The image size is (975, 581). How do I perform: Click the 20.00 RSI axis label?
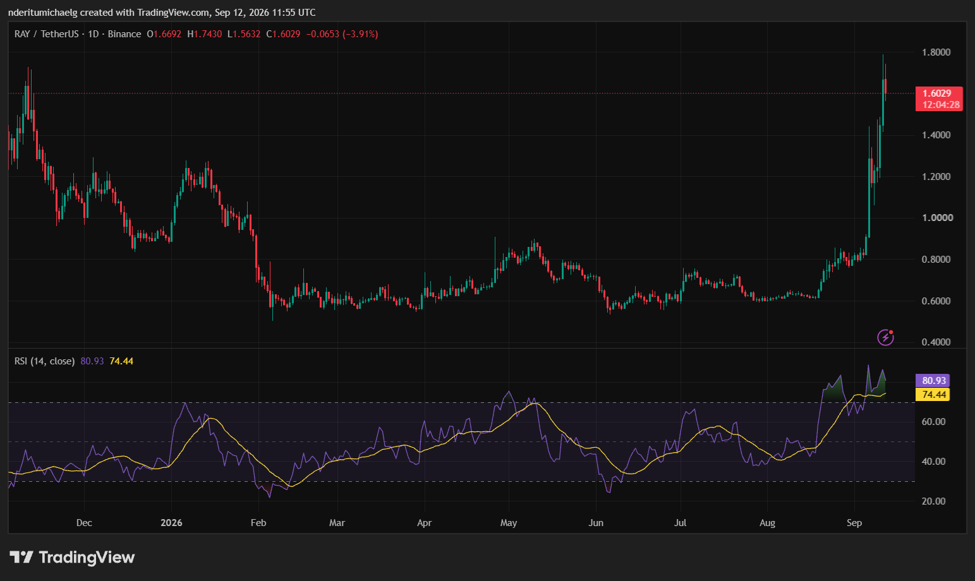[x=933, y=501]
